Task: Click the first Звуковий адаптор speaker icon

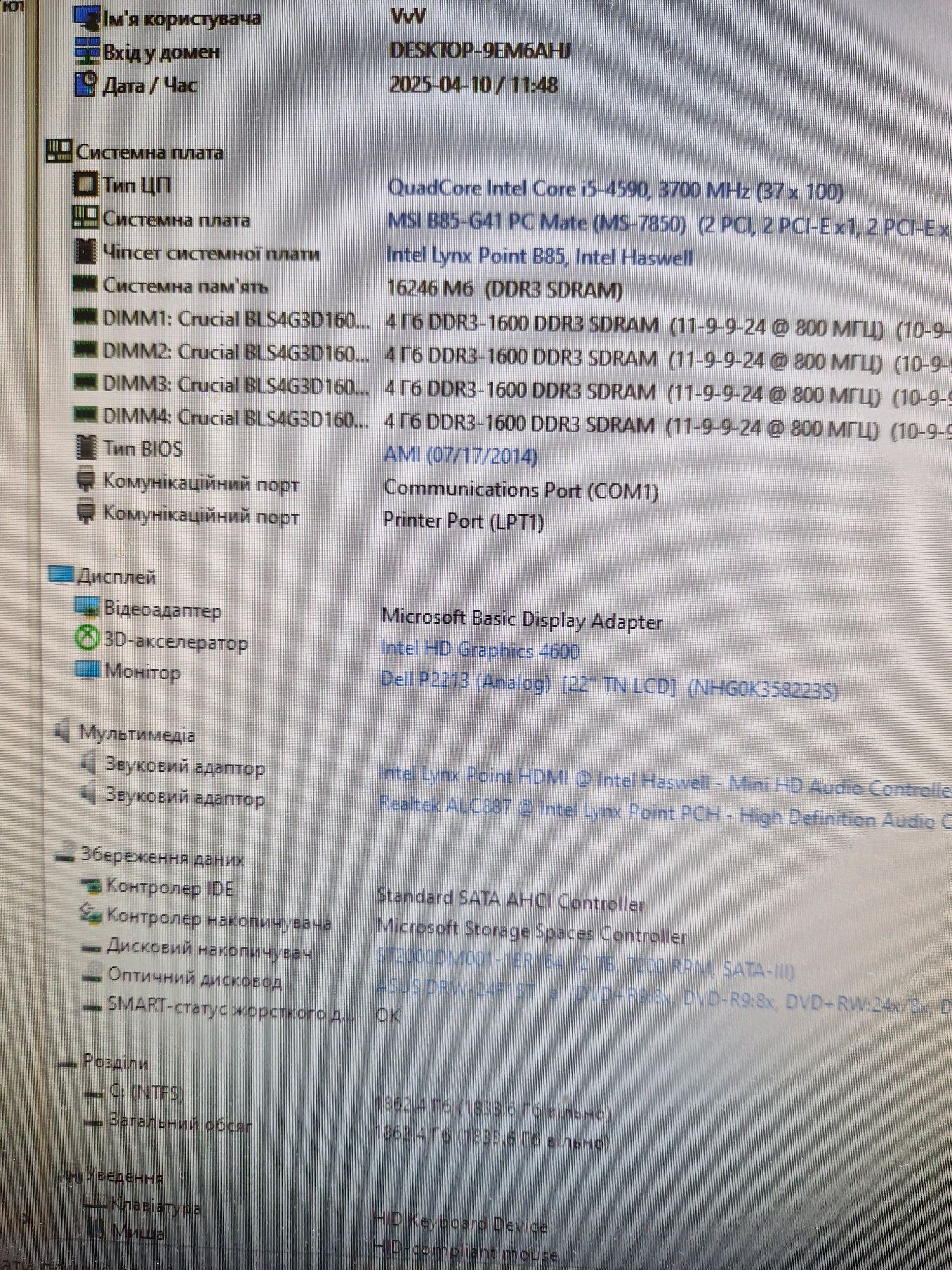Action: point(88,762)
